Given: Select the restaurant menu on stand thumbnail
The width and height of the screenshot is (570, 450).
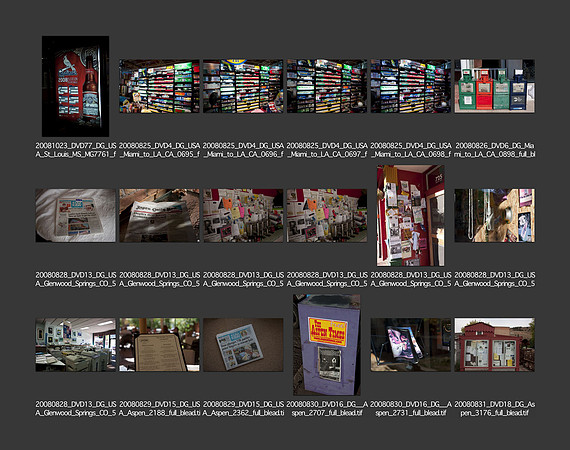Looking at the screenshot, I should (159, 345).
